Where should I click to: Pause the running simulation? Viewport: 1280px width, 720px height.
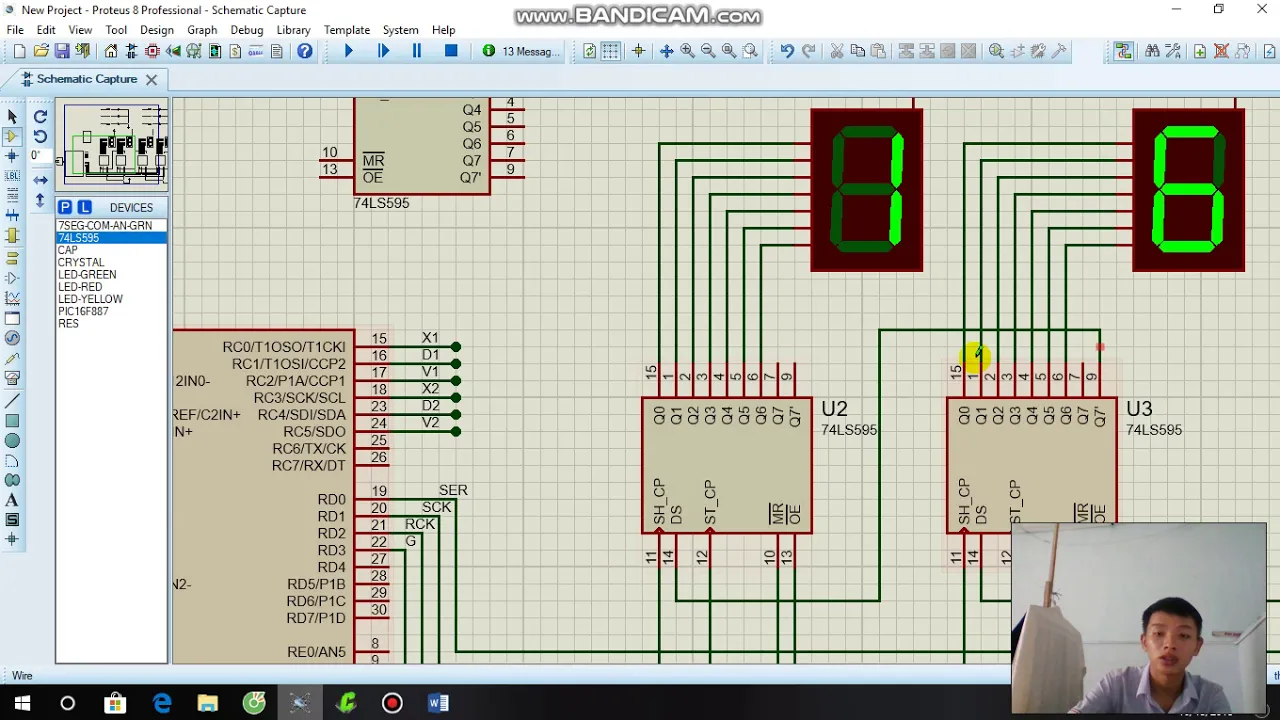[417, 51]
